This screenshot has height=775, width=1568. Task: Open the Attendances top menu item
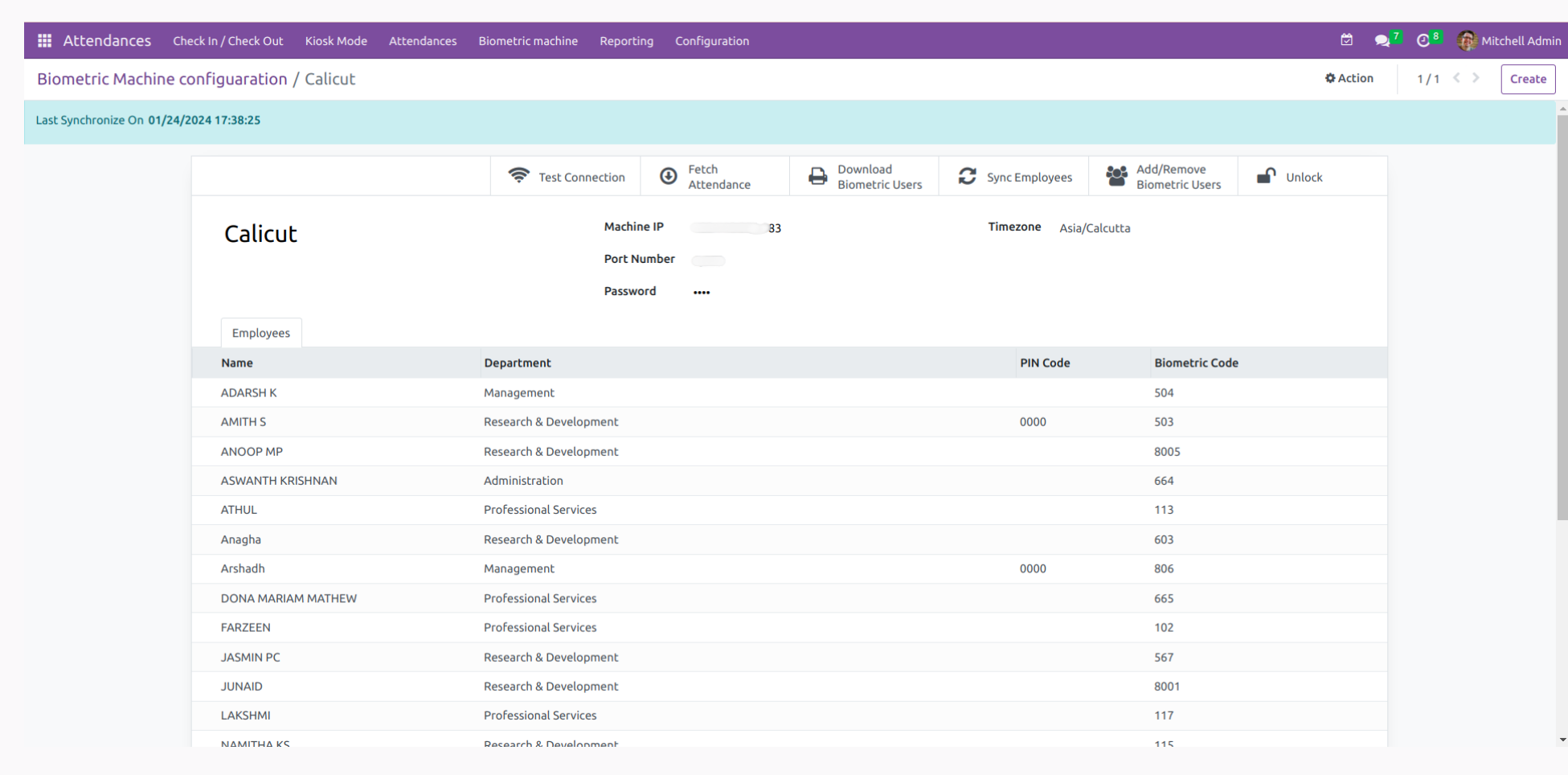tap(423, 41)
